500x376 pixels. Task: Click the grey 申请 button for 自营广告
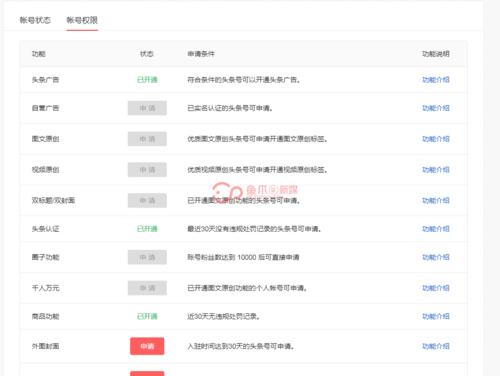[147, 108]
